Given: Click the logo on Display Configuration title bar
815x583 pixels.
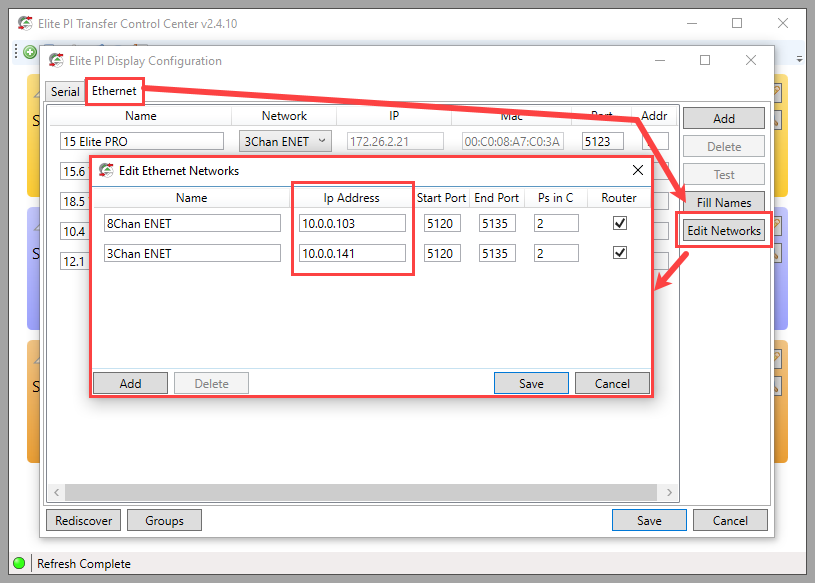Looking at the screenshot, I should [x=57, y=60].
